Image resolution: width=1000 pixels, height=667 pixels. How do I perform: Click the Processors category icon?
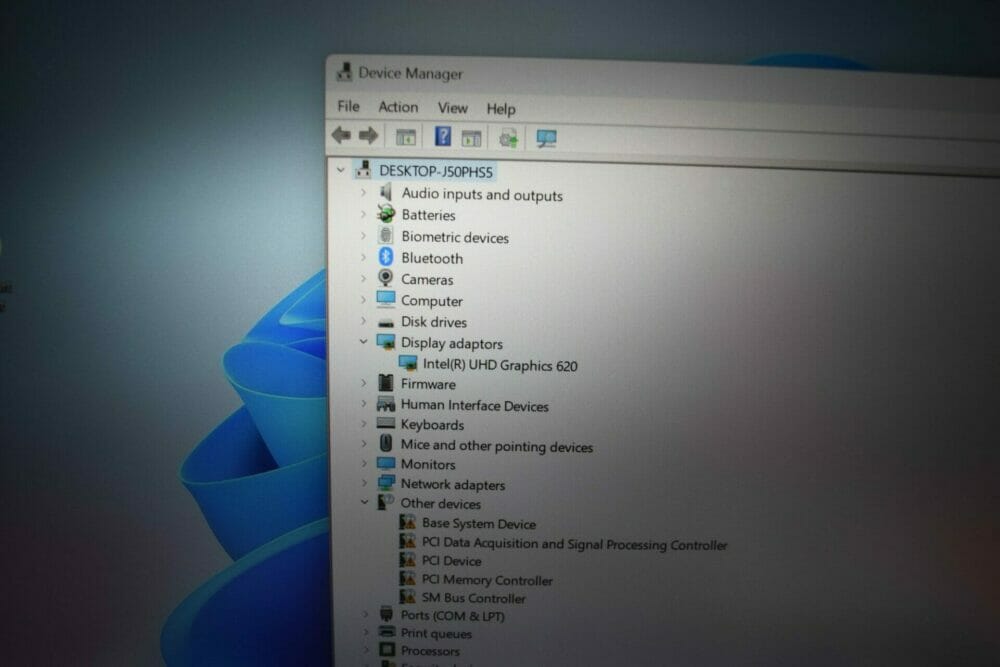387,650
